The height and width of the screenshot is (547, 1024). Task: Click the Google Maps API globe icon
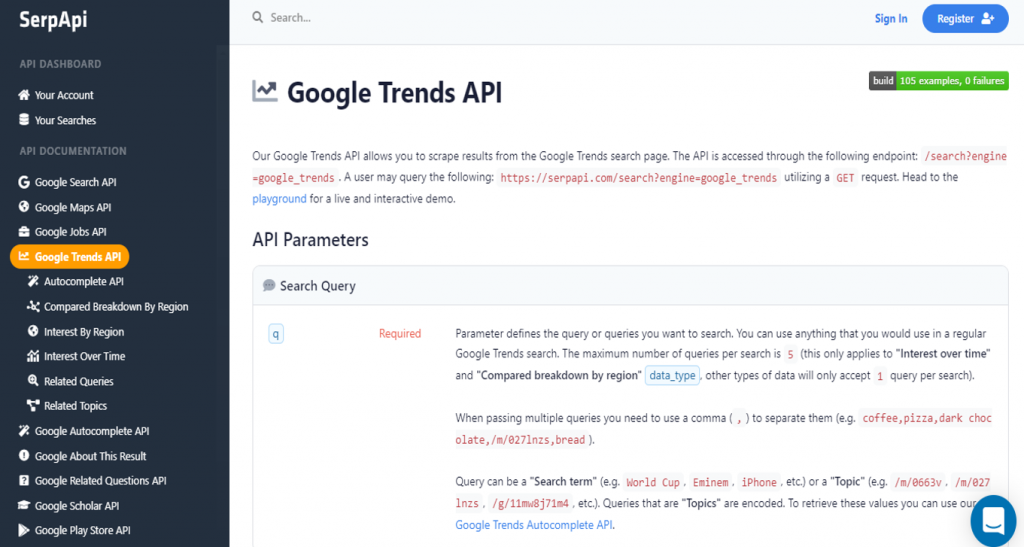24,207
